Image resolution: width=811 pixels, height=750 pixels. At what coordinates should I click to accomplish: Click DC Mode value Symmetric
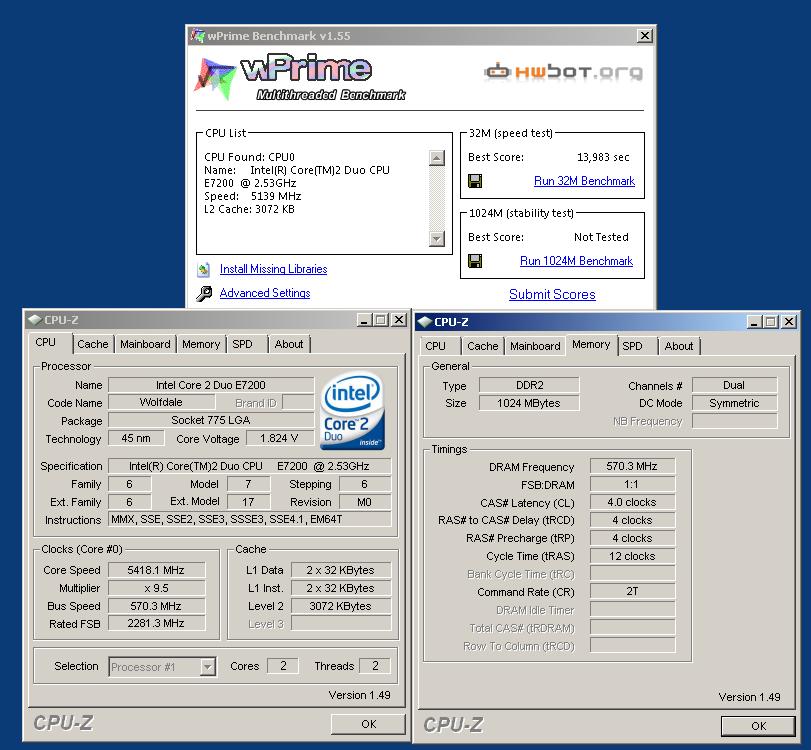(734, 403)
